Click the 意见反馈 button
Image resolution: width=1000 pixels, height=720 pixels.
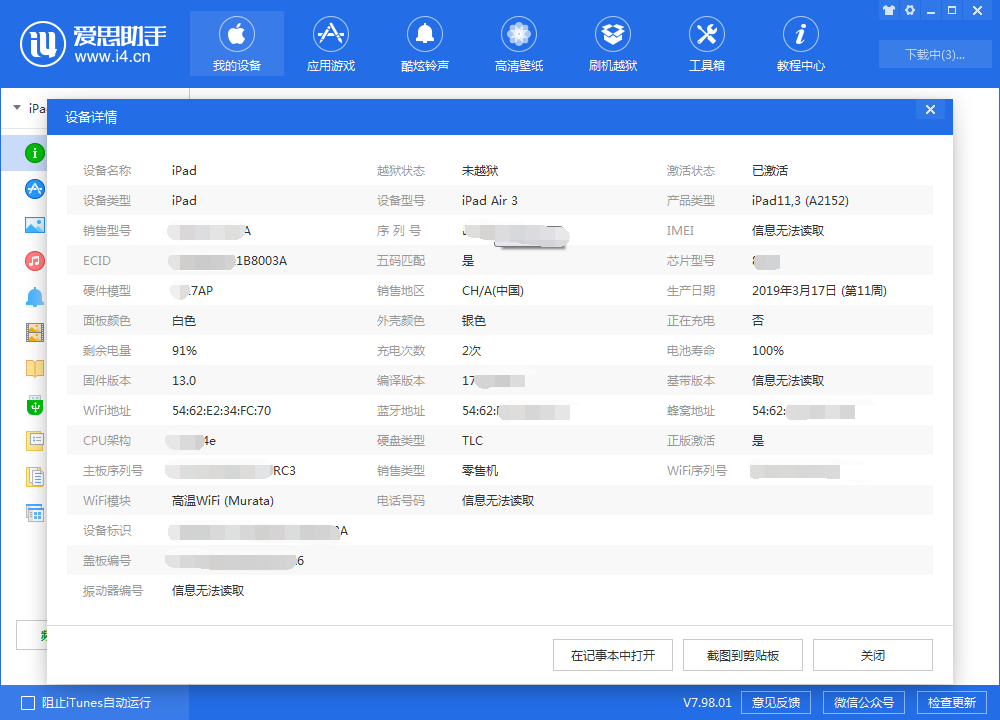click(776, 703)
